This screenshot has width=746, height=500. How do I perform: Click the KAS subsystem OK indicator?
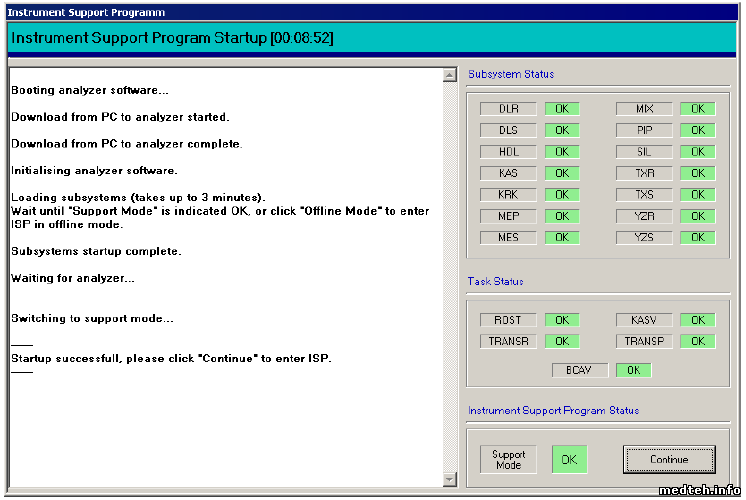click(x=561, y=173)
